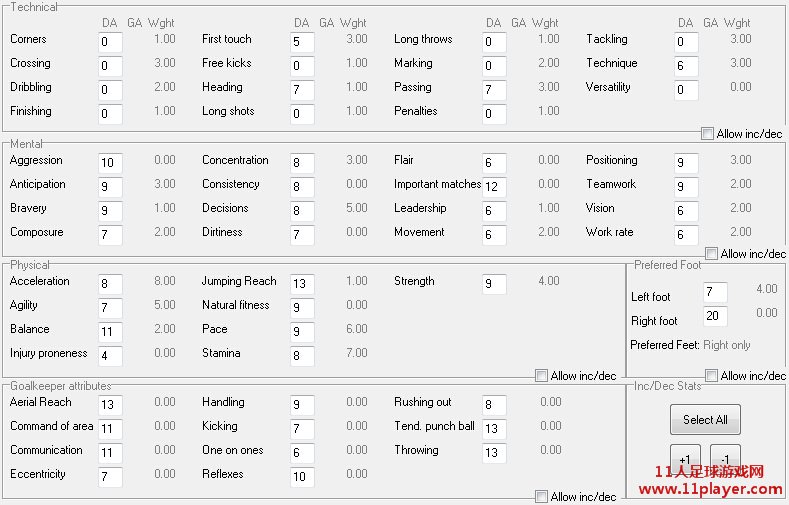This screenshot has height=505, width=789.
Task: Focus the Aerial Reach value field
Action: pyautogui.click(x=110, y=405)
